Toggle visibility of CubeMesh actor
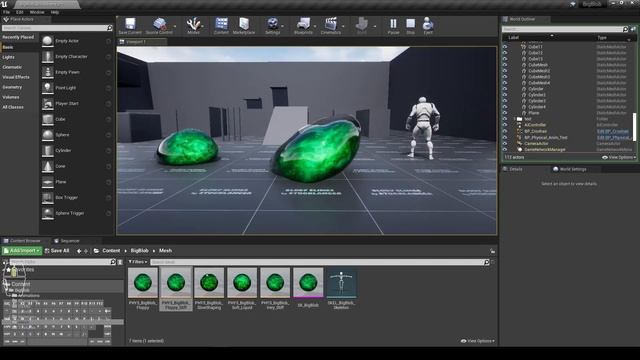Screen dimensions: 640x360 point(505,65)
